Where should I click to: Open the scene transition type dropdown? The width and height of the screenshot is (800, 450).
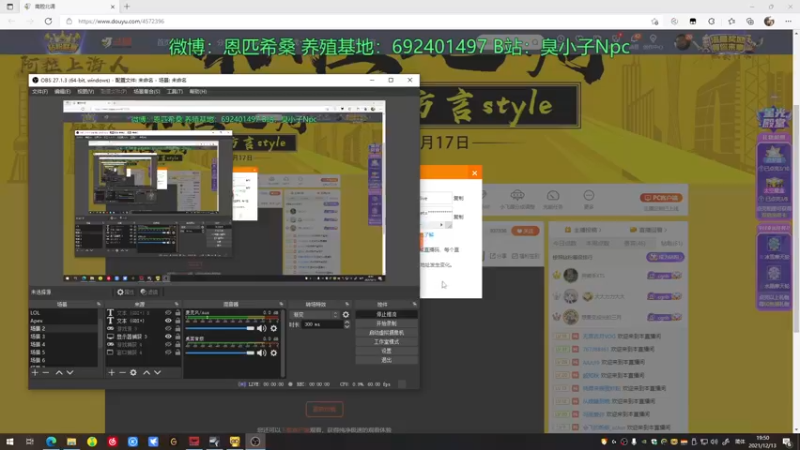pos(315,315)
